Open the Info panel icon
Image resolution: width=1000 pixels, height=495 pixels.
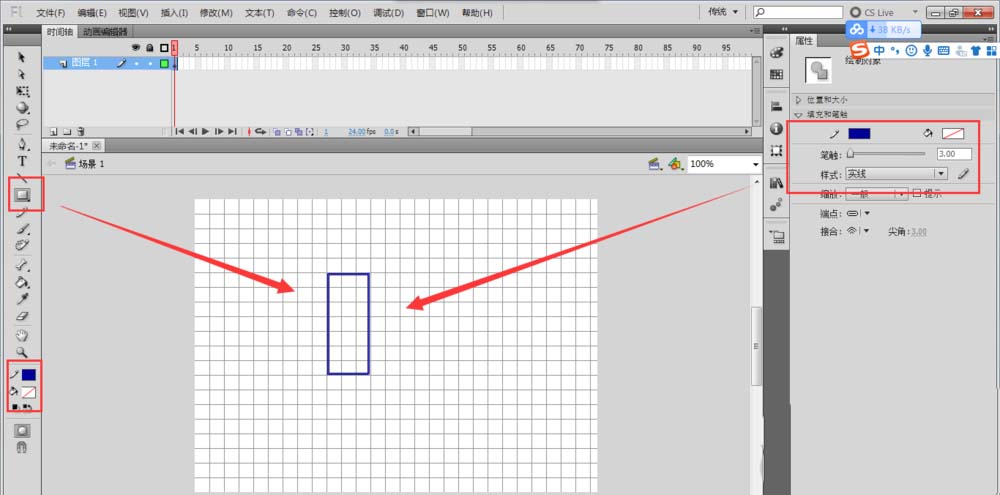(x=776, y=128)
